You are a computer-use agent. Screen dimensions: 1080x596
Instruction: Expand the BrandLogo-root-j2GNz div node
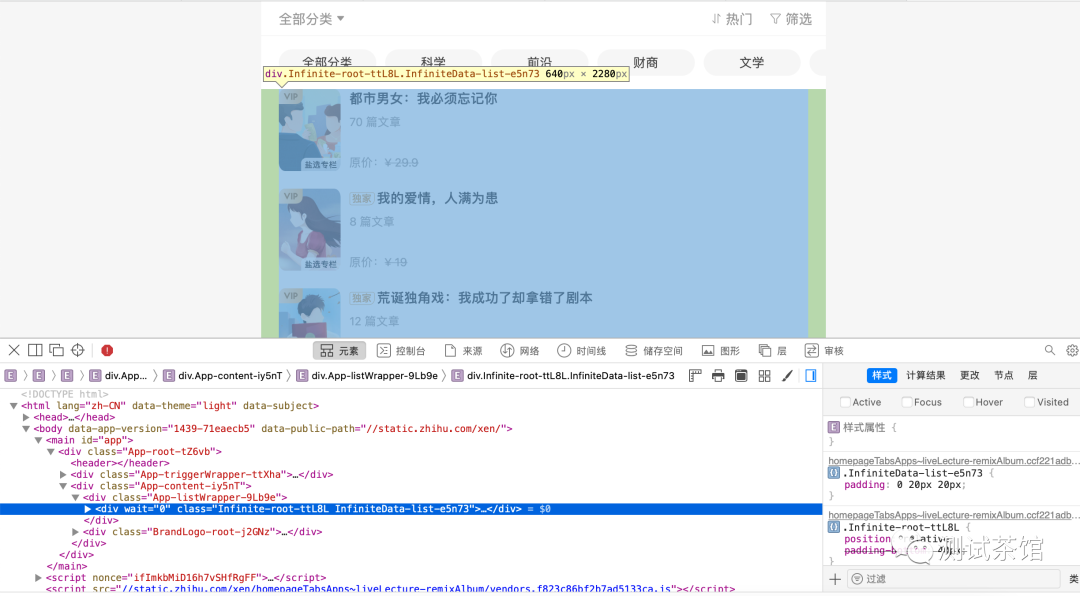(x=75, y=532)
